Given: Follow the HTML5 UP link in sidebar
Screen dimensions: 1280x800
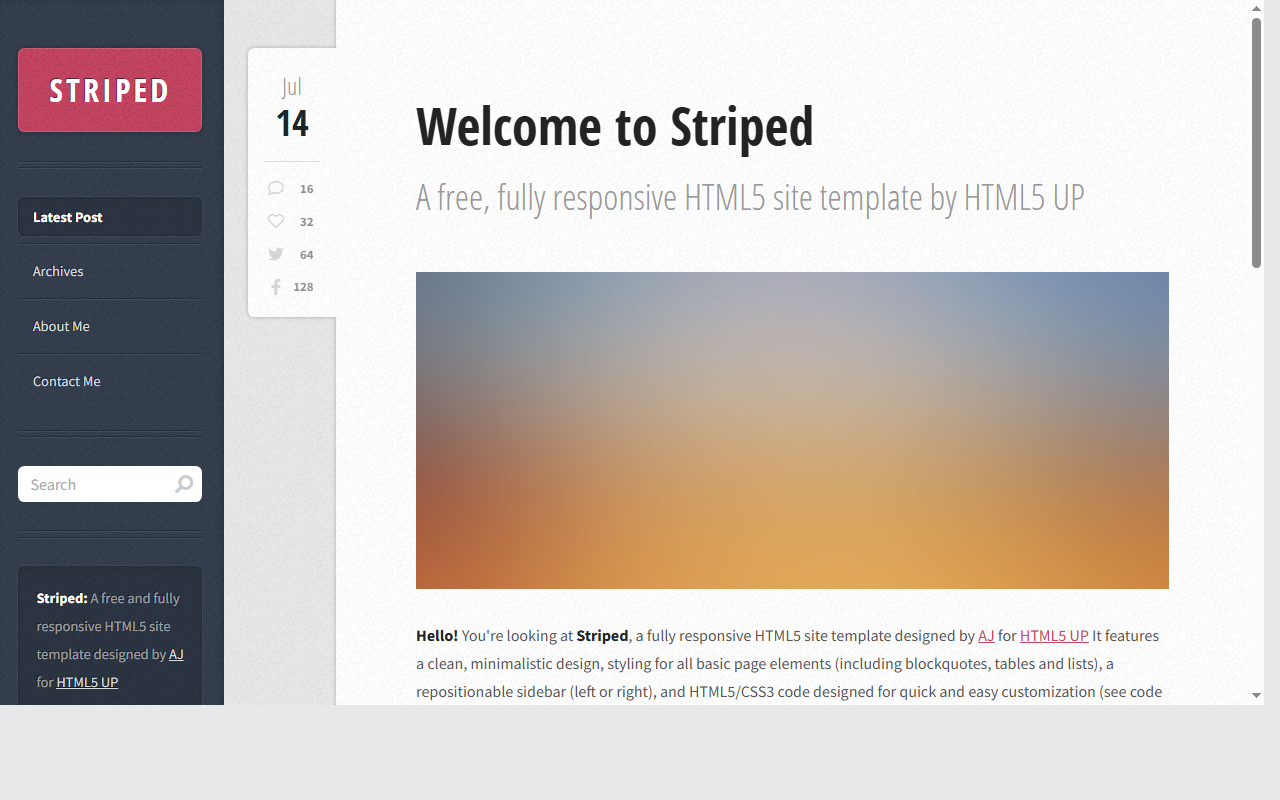Looking at the screenshot, I should [x=87, y=682].
